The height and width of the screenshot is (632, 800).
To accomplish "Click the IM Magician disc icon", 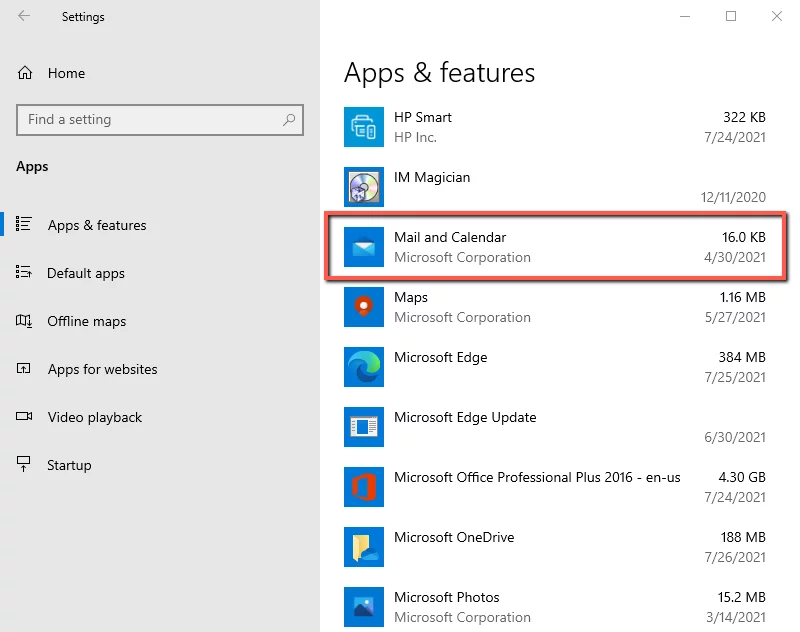I will point(364,187).
